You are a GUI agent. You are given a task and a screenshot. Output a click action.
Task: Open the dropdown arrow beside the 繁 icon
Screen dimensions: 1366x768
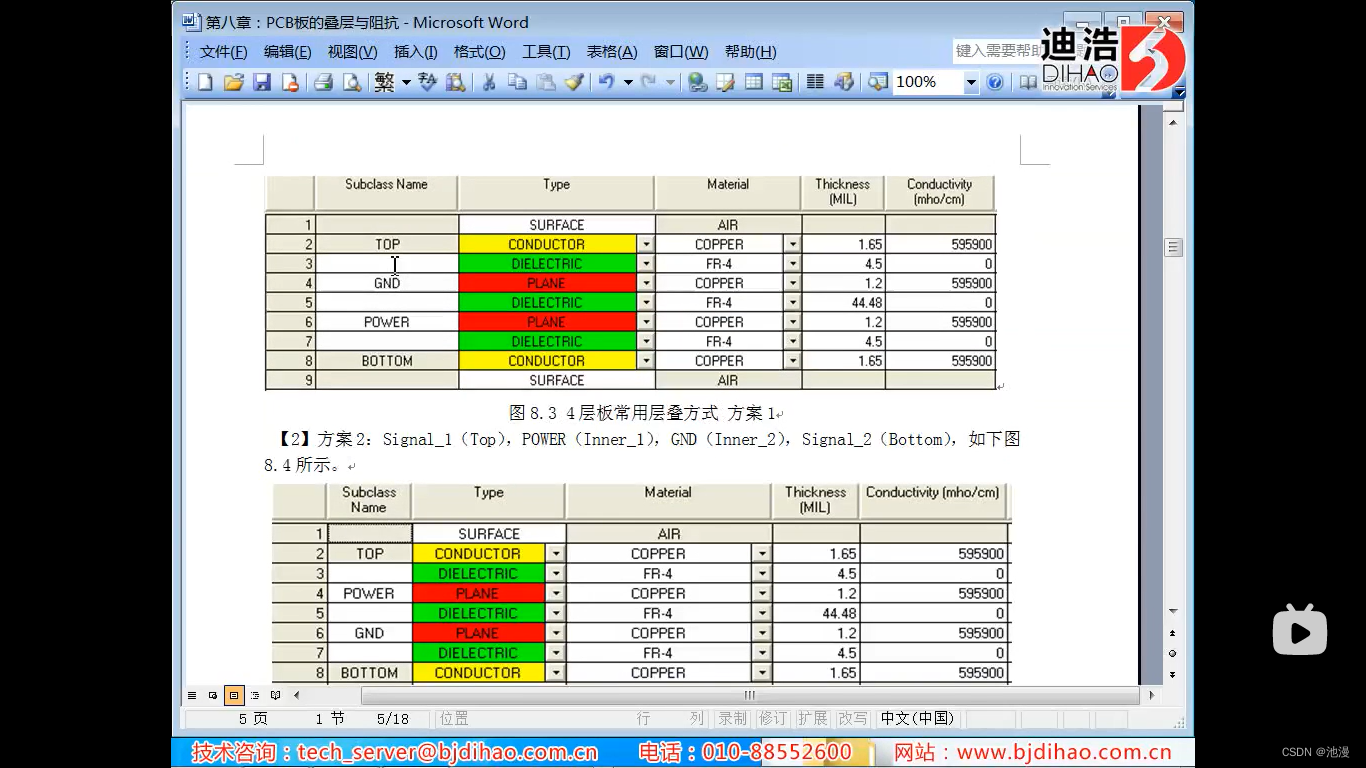tap(406, 82)
